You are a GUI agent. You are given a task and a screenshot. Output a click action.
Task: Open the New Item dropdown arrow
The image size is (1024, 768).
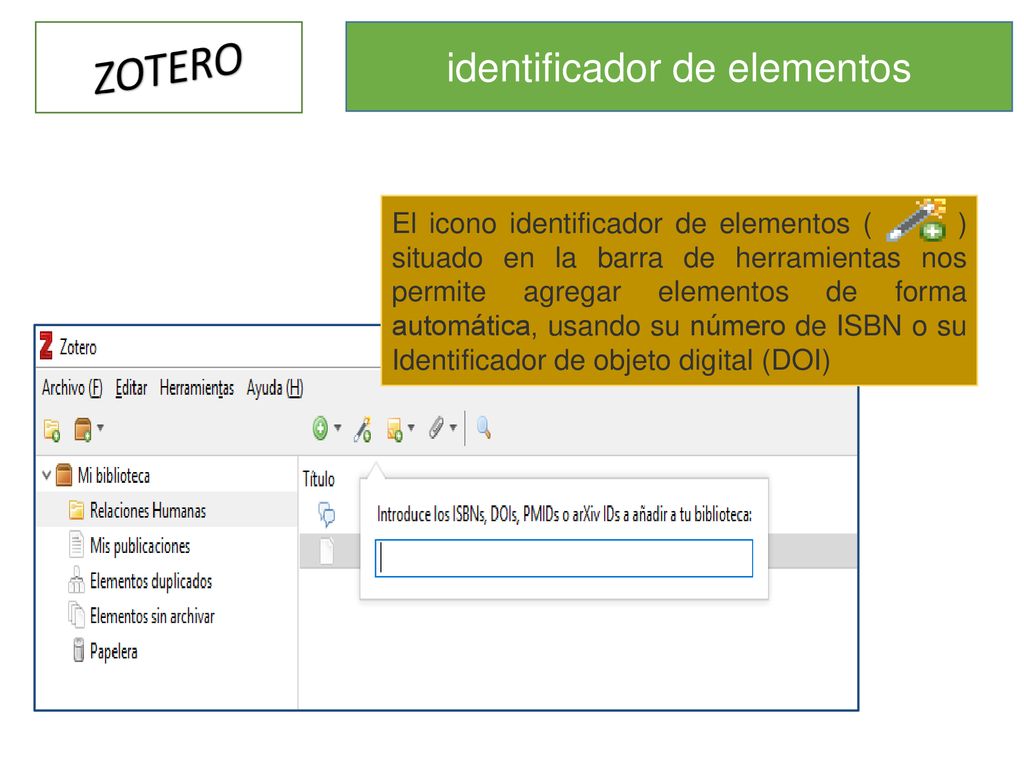point(338,428)
